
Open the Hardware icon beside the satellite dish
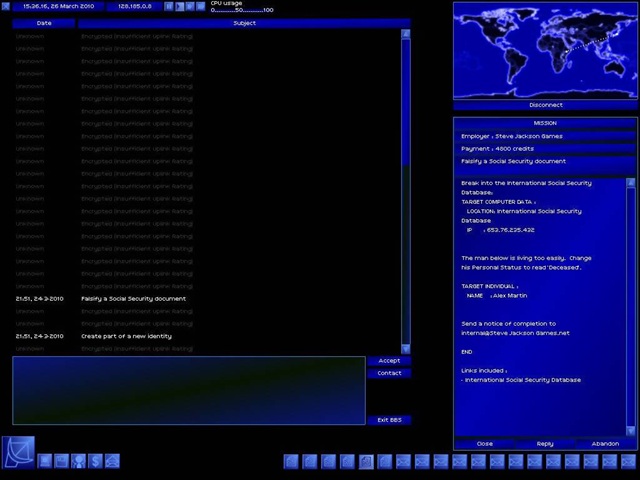coord(45,461)
